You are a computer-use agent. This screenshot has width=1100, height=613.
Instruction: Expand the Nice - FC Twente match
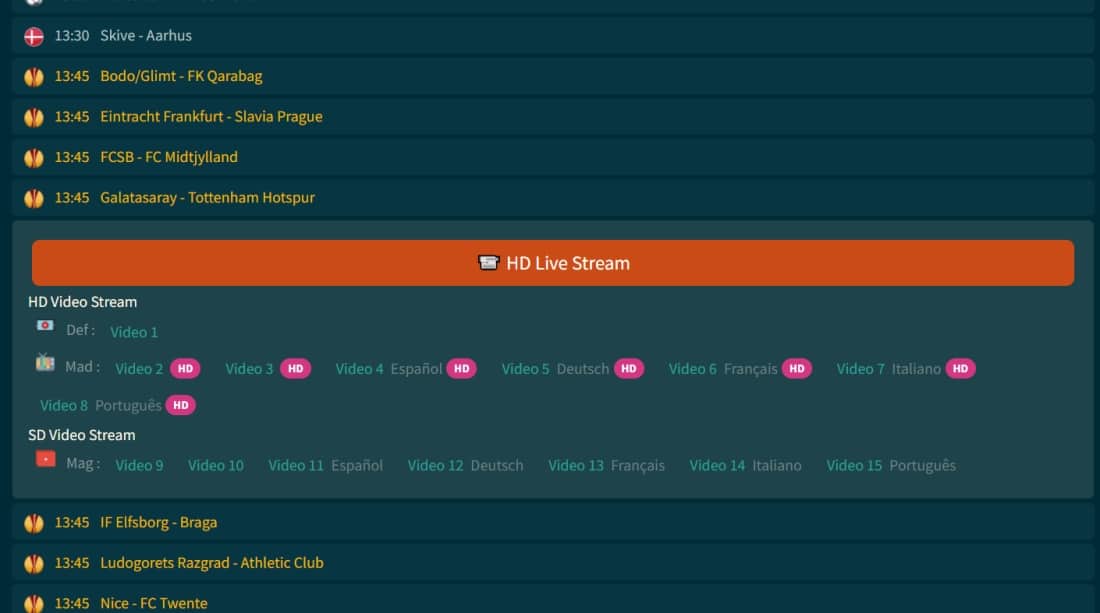pos(553,602)
